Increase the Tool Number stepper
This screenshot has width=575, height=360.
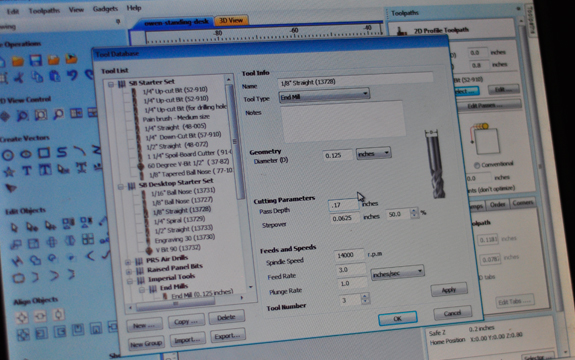point(365,297)
